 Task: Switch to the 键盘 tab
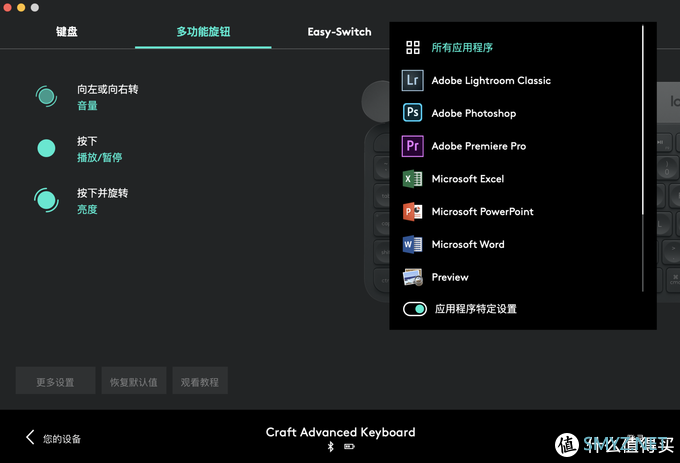[x=67, y=32]
